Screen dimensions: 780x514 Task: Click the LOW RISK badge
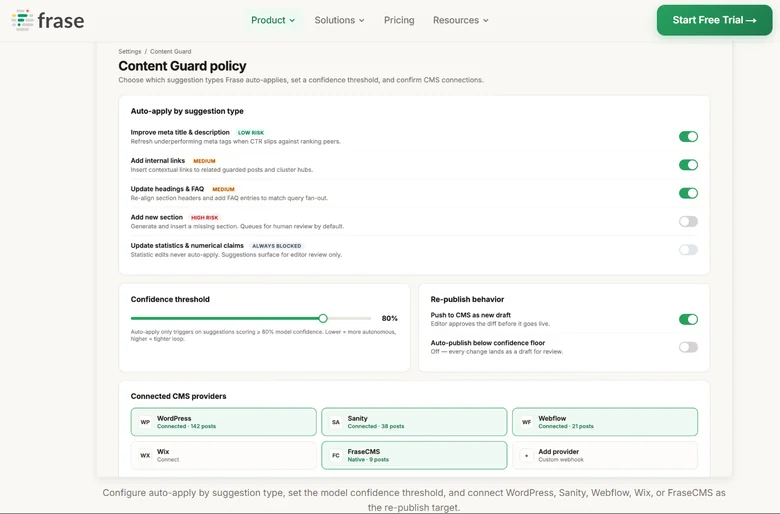[x=251, y=133]
